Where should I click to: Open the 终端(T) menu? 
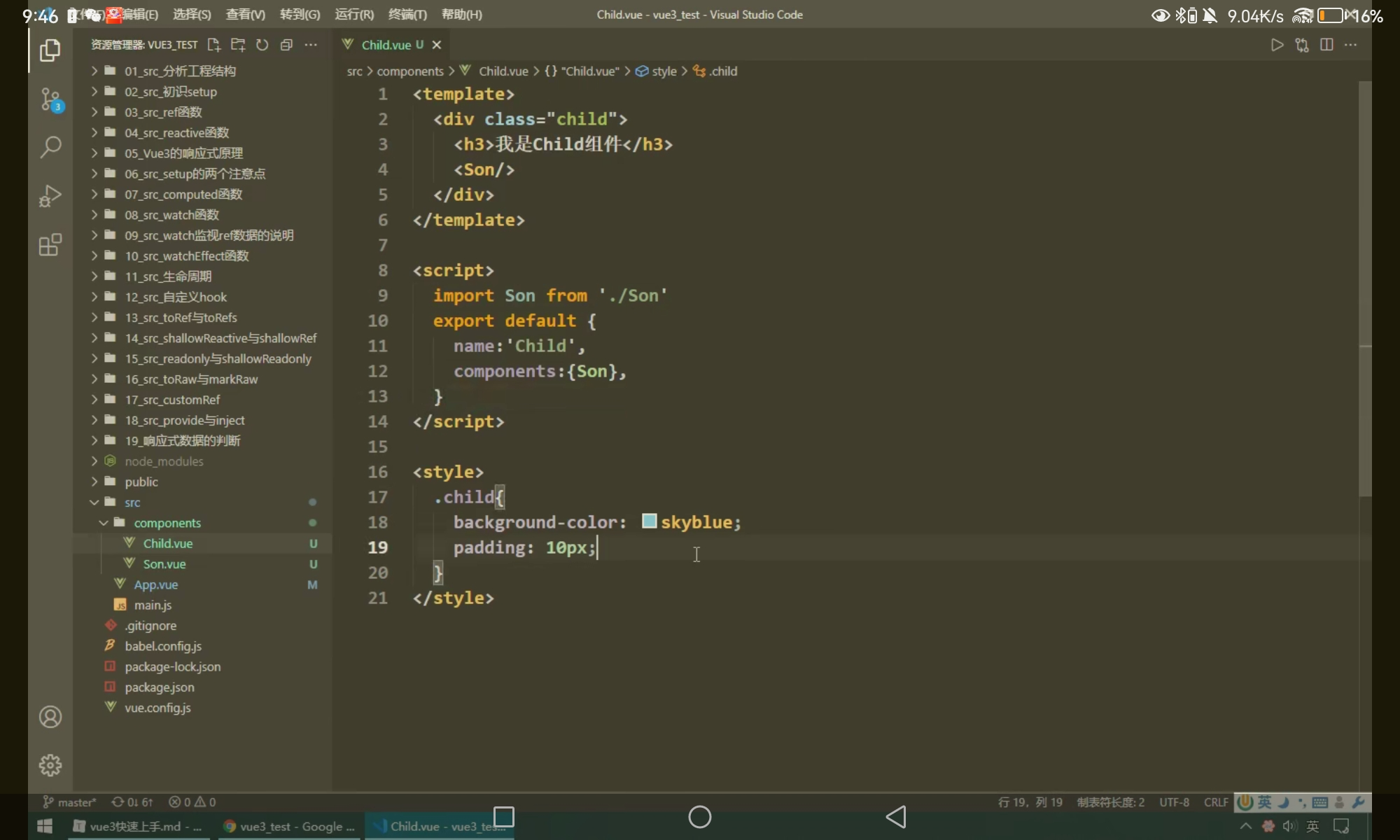pyautogui.click(x=407, y=15)
